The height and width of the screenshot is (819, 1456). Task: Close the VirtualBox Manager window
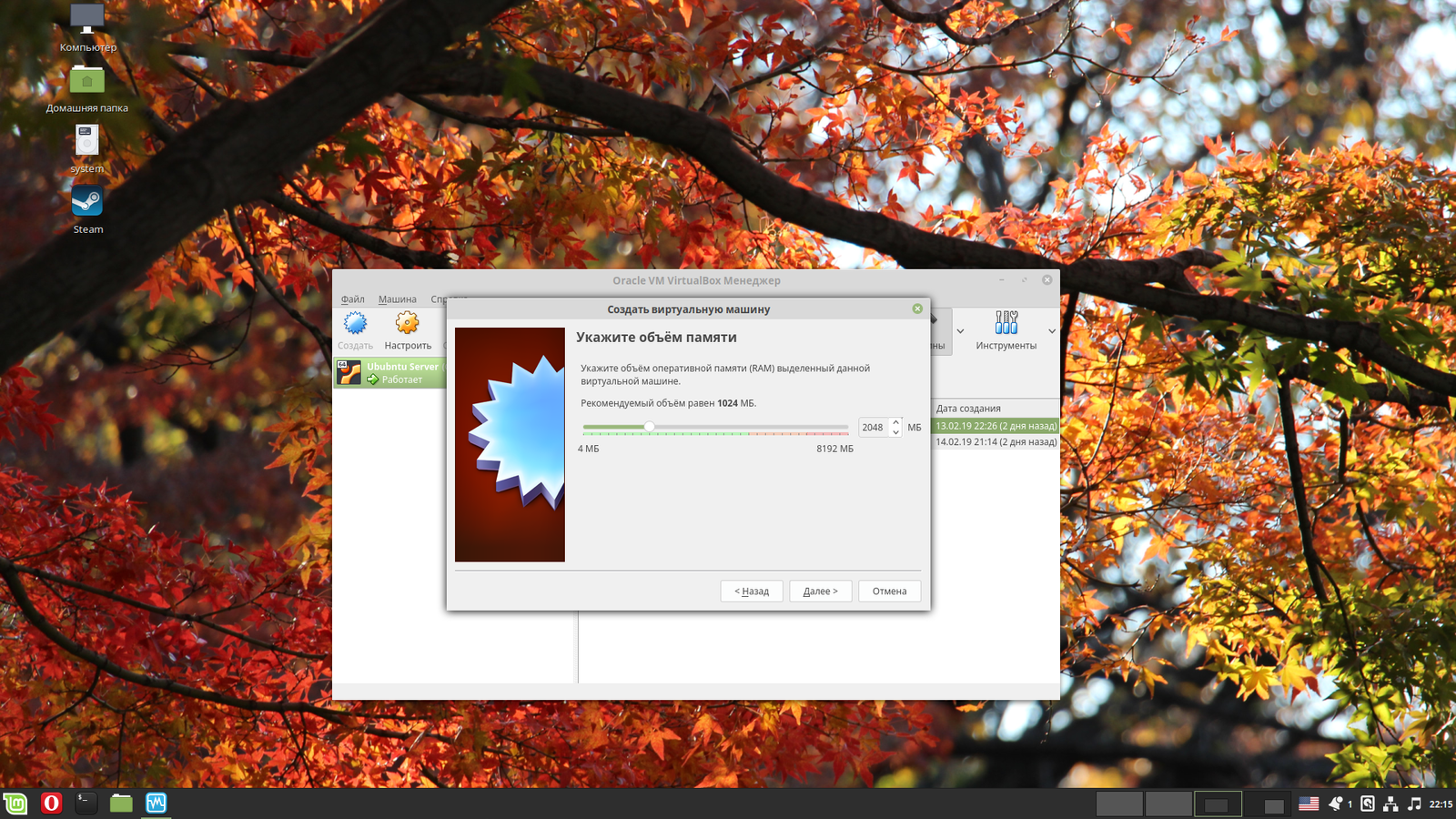1046,279
